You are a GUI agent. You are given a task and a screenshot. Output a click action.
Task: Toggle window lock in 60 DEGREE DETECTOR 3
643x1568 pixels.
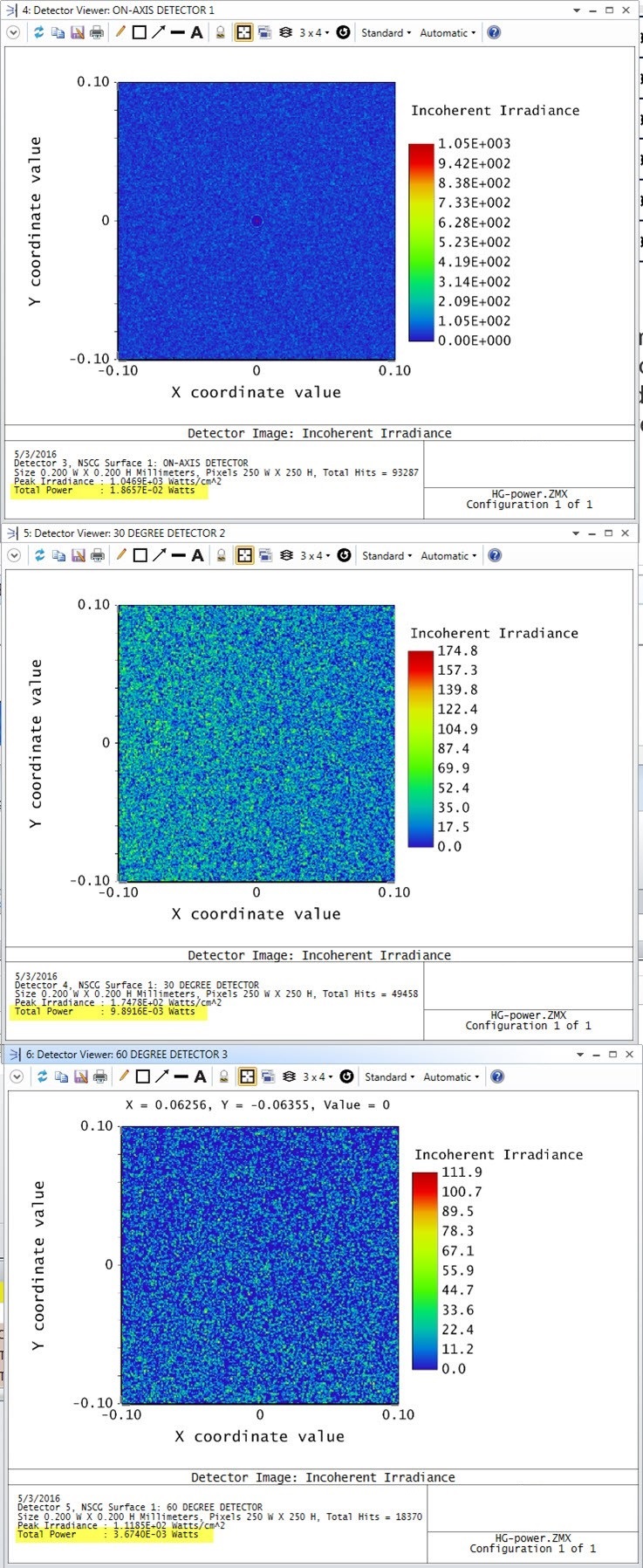[224, 1076]
